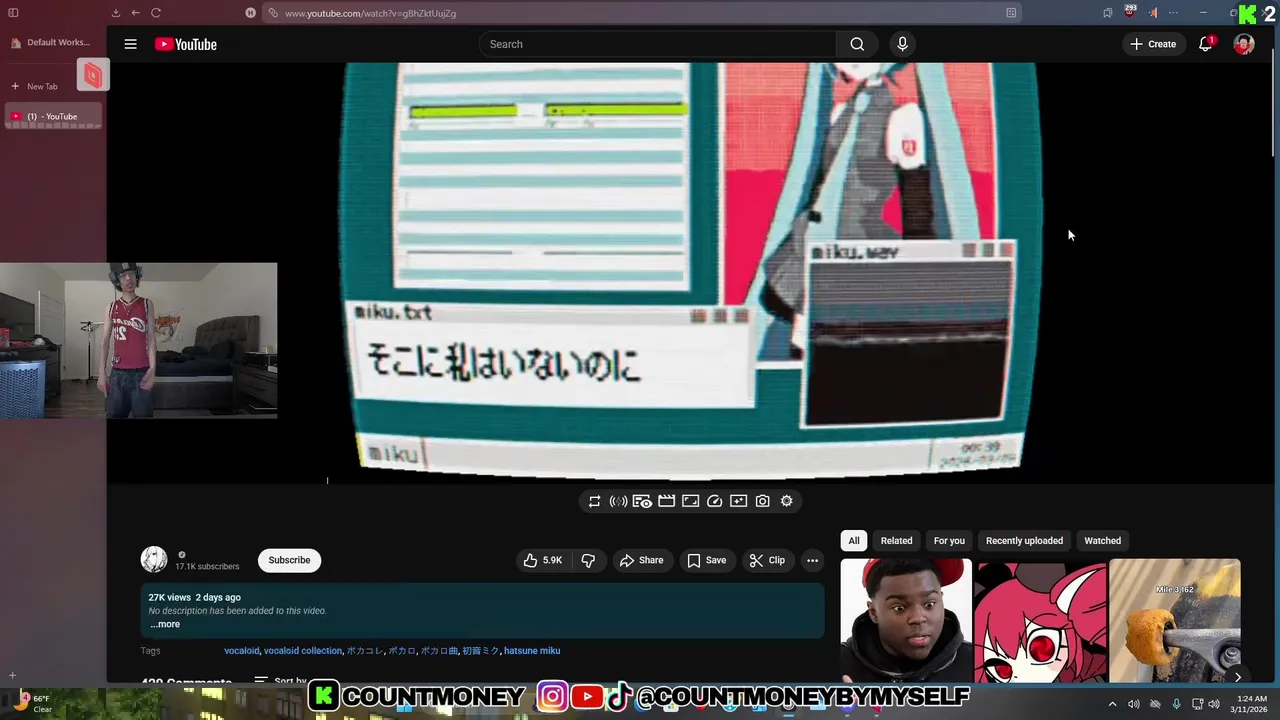Open browser downloads icon
1280x720 pixels.
click(x=116, y=13)
